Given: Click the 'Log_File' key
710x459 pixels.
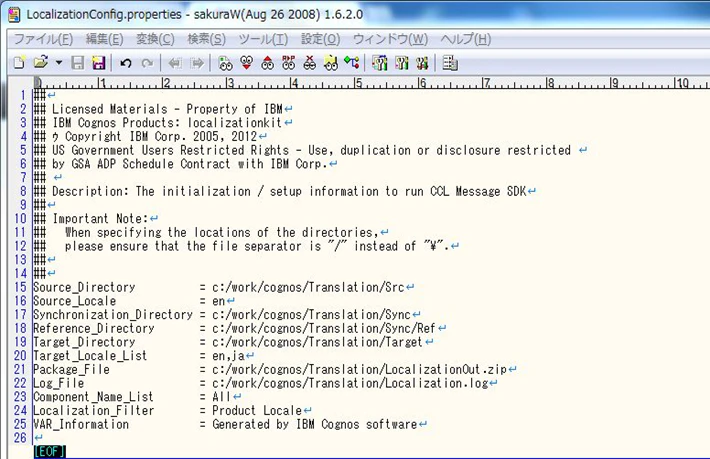Looking at the screenshot, I should coord(58,383).
